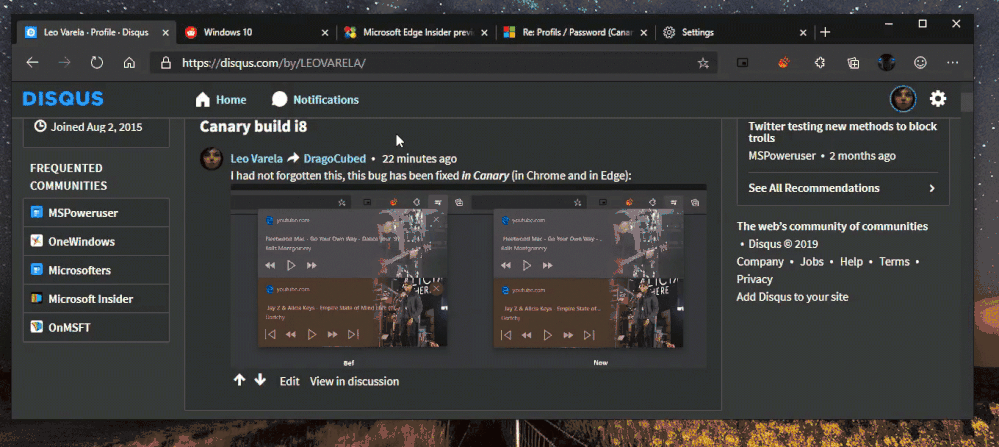Open the Collections icon in toolbar
999x447 pixels.
click(853, 62)
